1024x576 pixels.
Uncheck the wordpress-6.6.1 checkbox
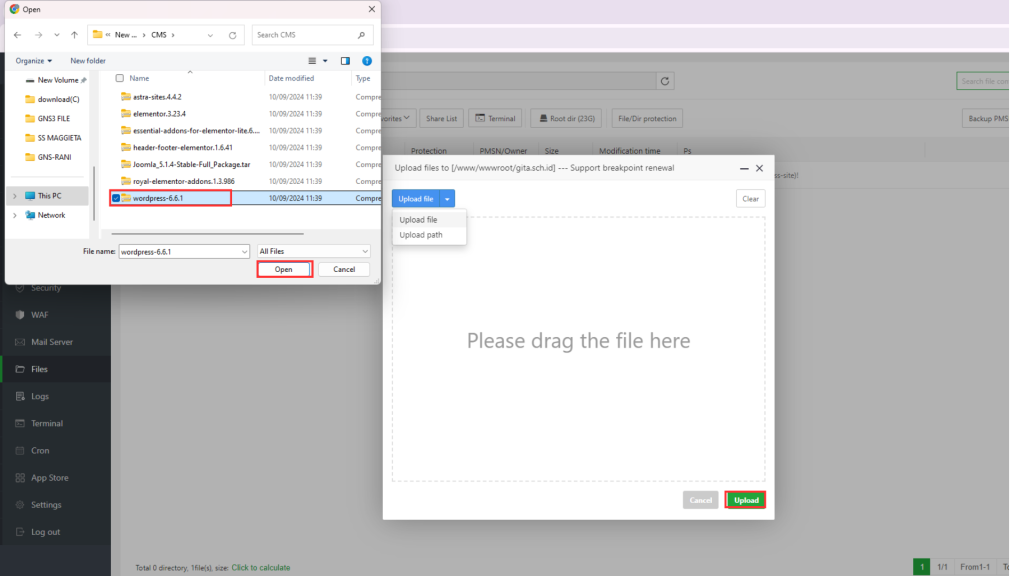point(117,198)
